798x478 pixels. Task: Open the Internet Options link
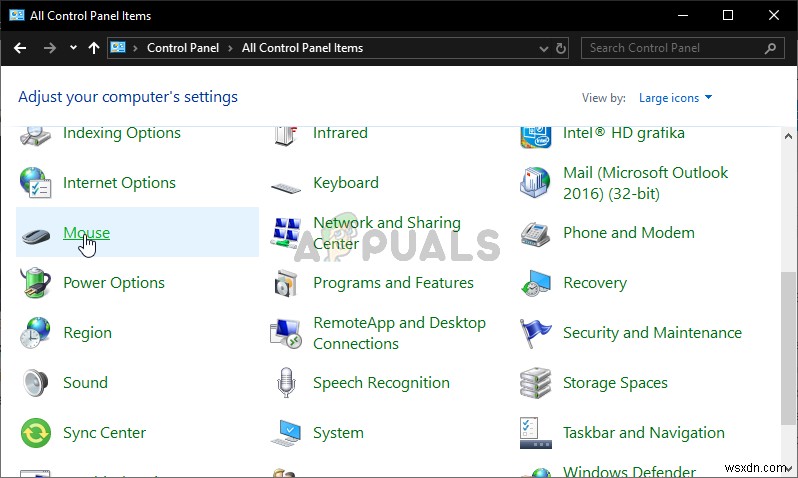coord(119,183)
